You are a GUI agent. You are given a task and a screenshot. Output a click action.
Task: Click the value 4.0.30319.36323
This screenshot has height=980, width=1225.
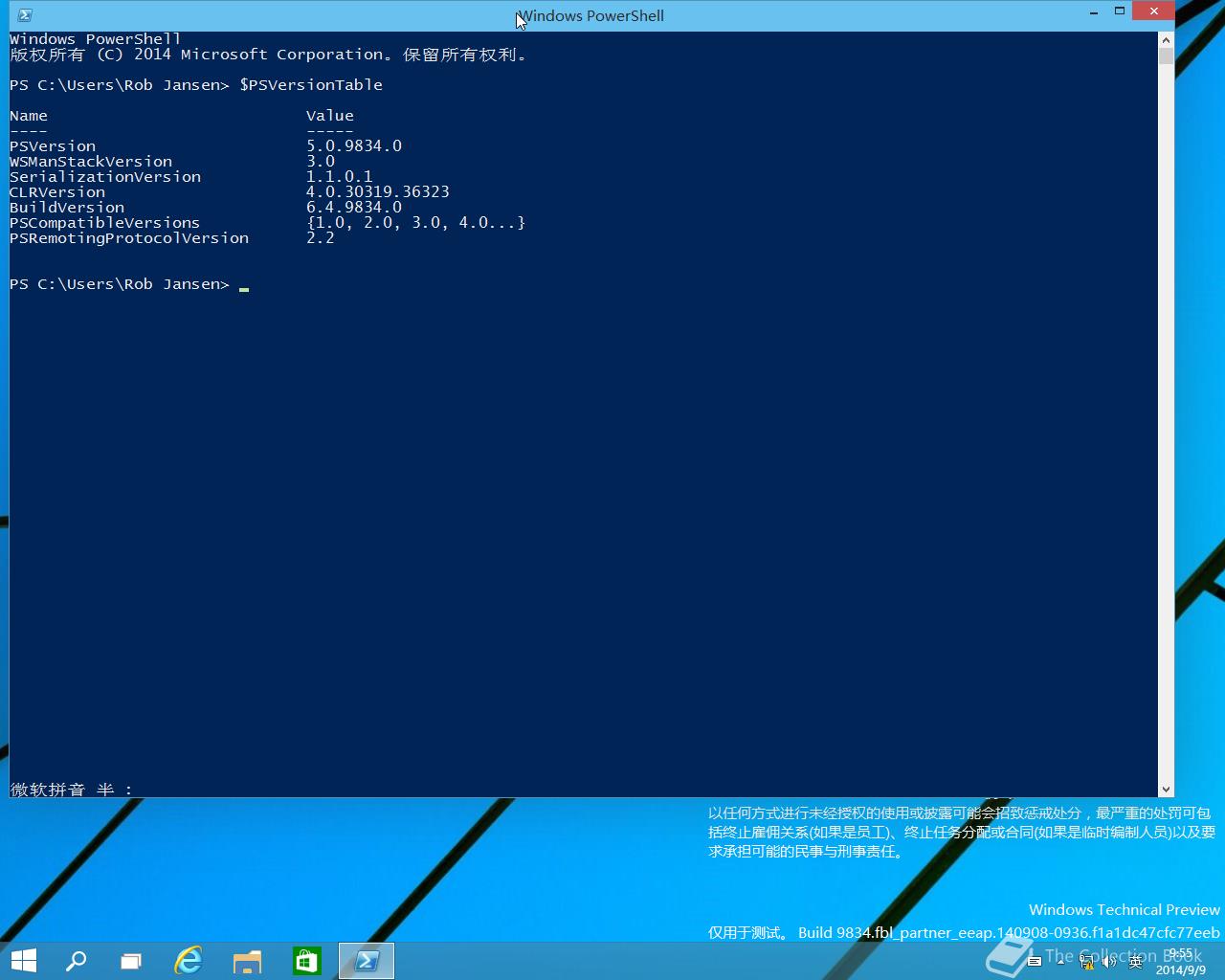pos(378,192)
